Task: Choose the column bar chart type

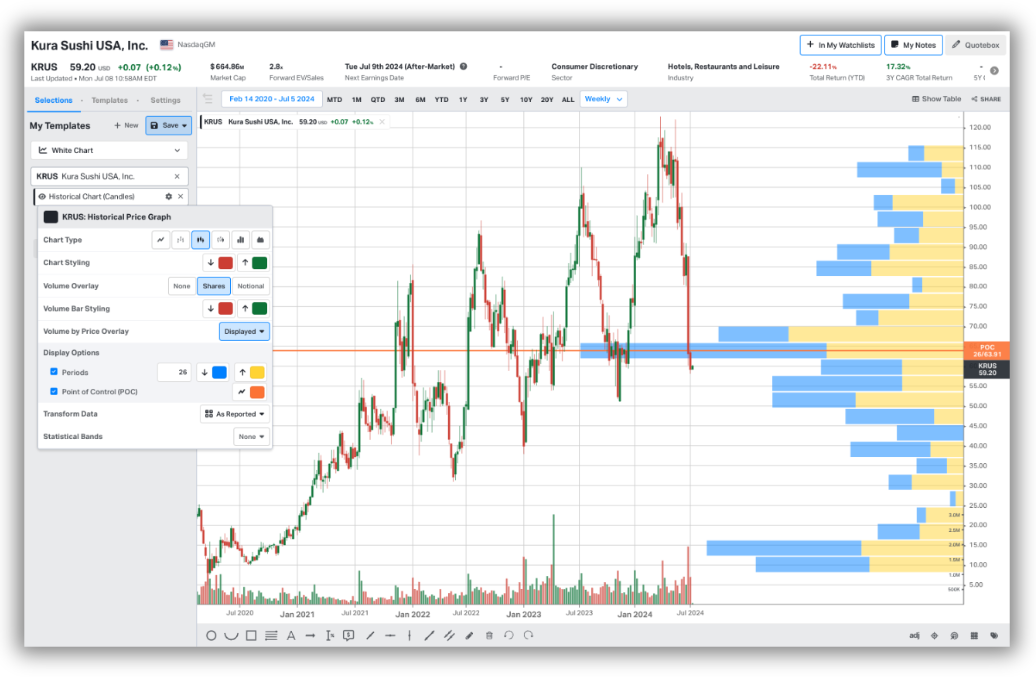Action: coord(240,240)
